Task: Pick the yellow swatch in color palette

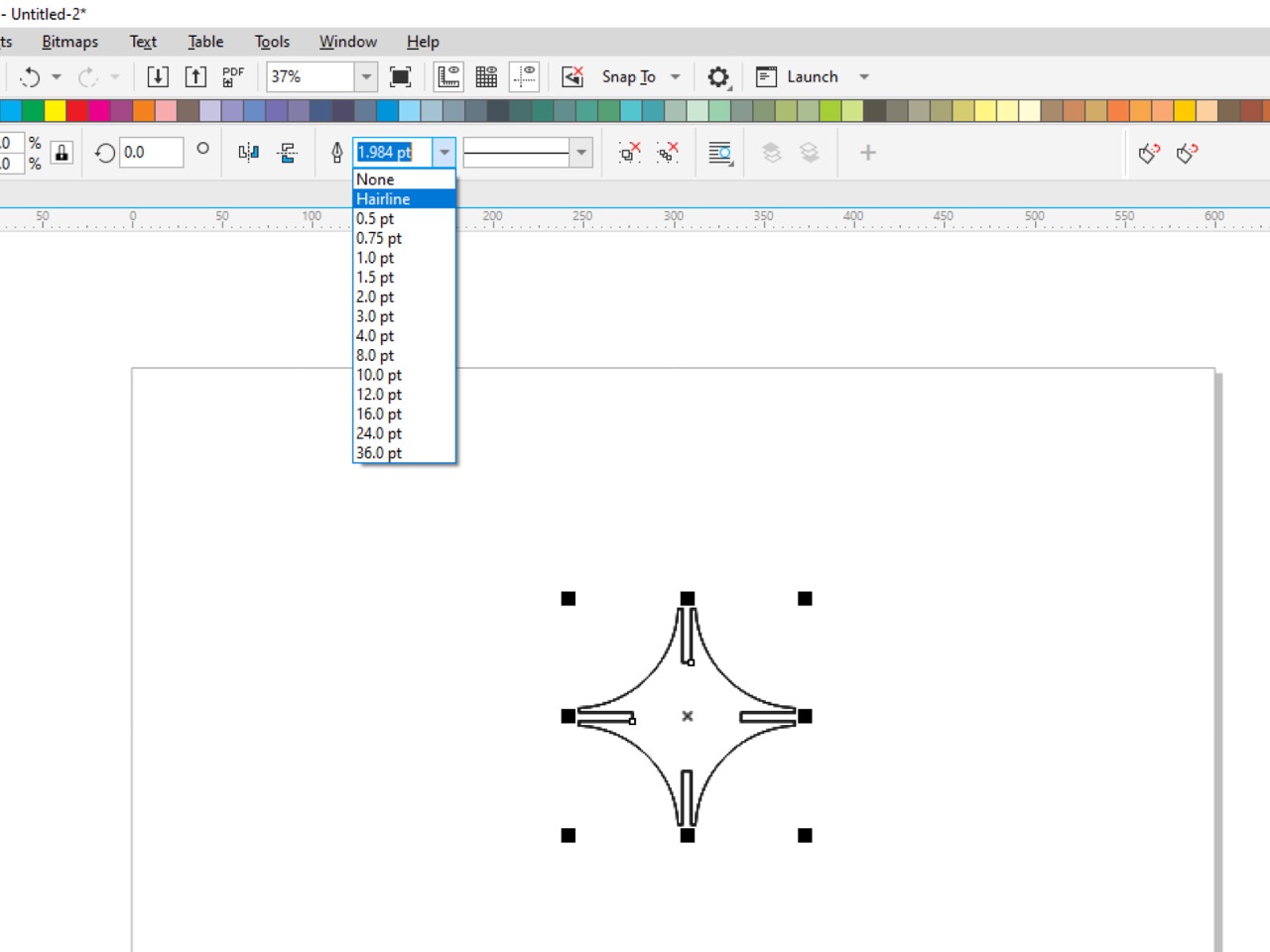Action: [x=56, y=110]
